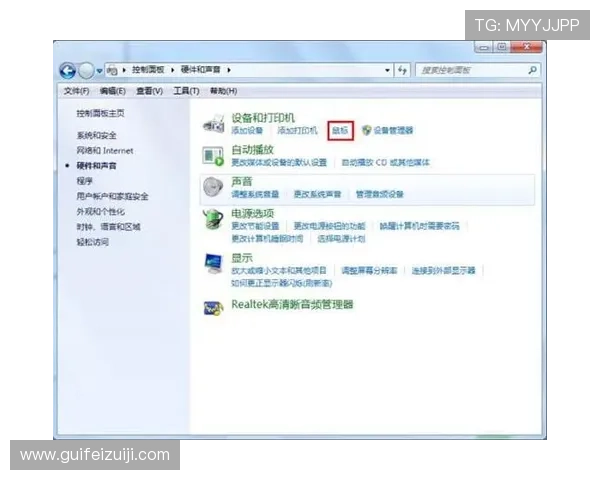Viewport: 600px width, 480px height.
Task: Open the 文件(F) menu
Action: point(76,91)
